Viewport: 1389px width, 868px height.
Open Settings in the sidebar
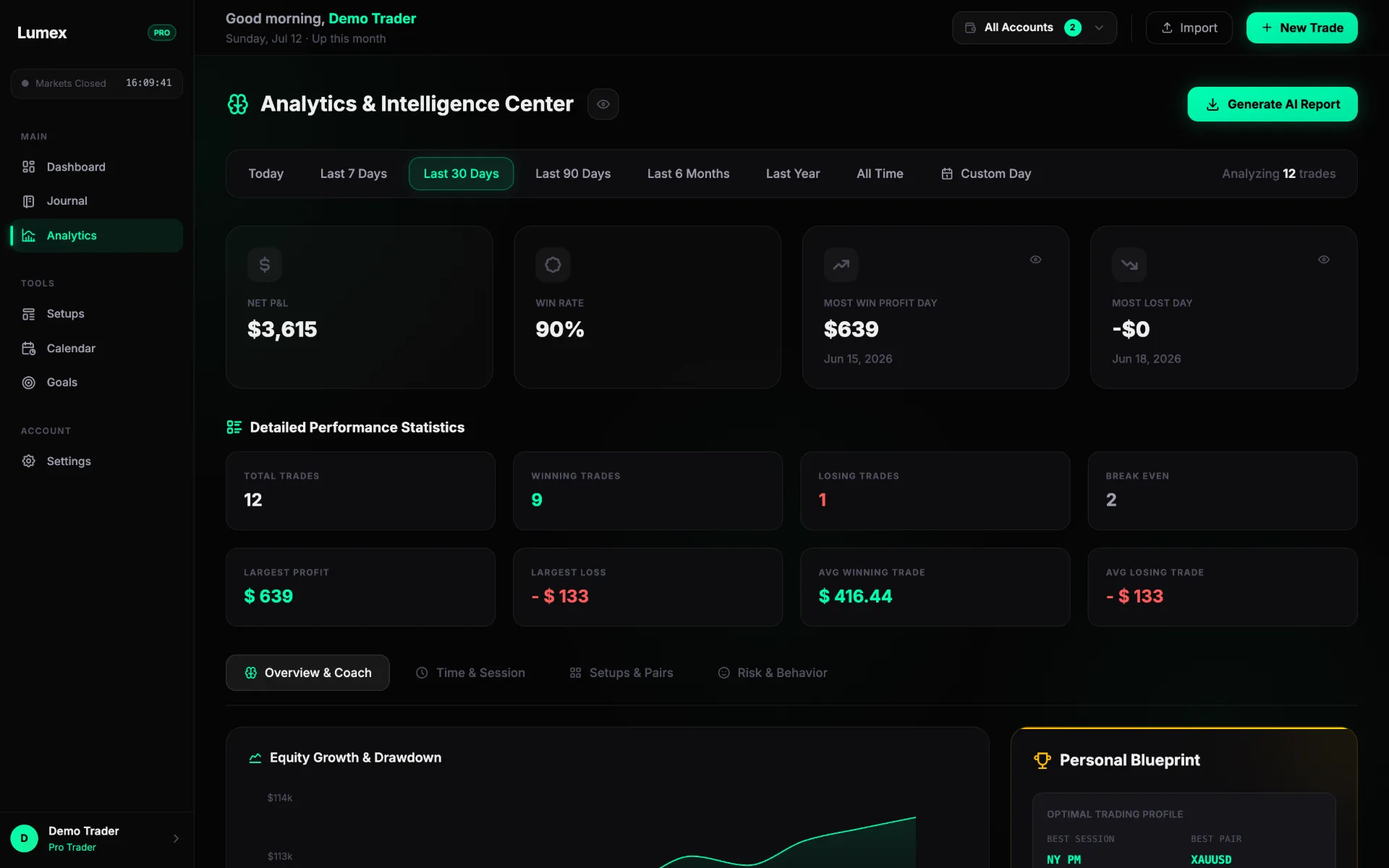[x=96, y=461]
